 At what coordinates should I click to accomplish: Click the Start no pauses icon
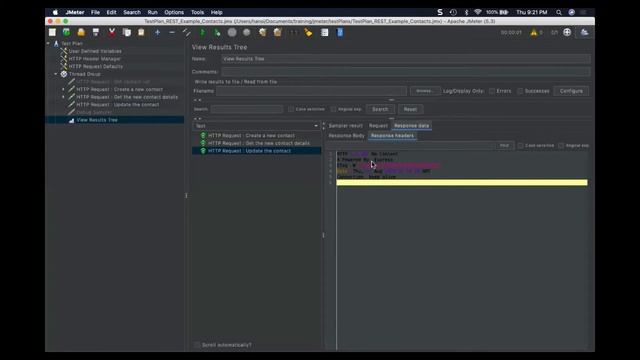pos(217,32)
